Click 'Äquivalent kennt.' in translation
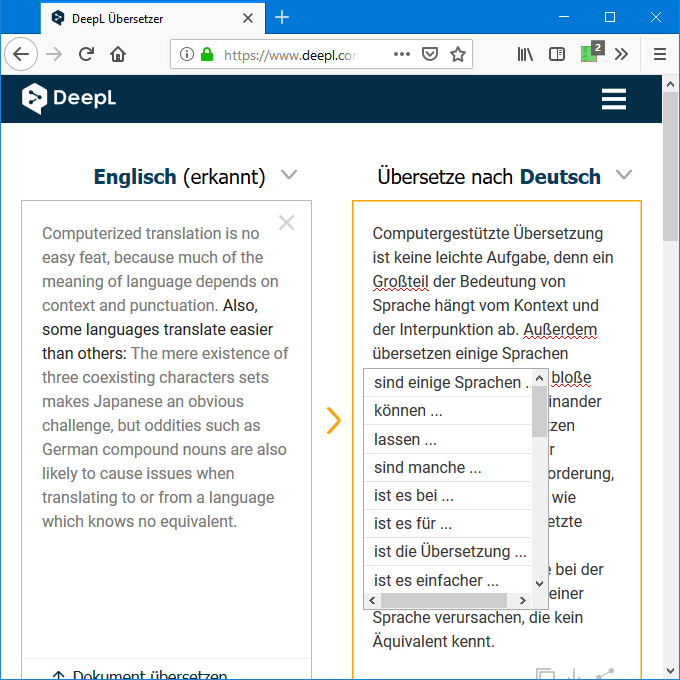Screen dimensions: 680x680 (x=434, y=641)
